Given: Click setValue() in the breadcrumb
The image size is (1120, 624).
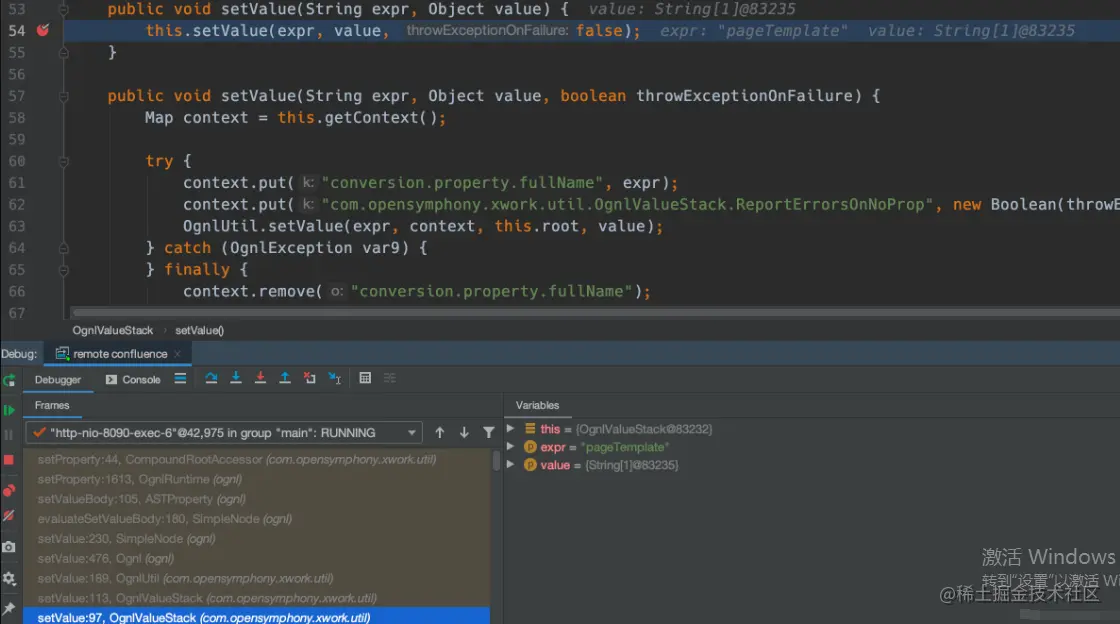Looking at the screenshot, I should tap(199, 331).
